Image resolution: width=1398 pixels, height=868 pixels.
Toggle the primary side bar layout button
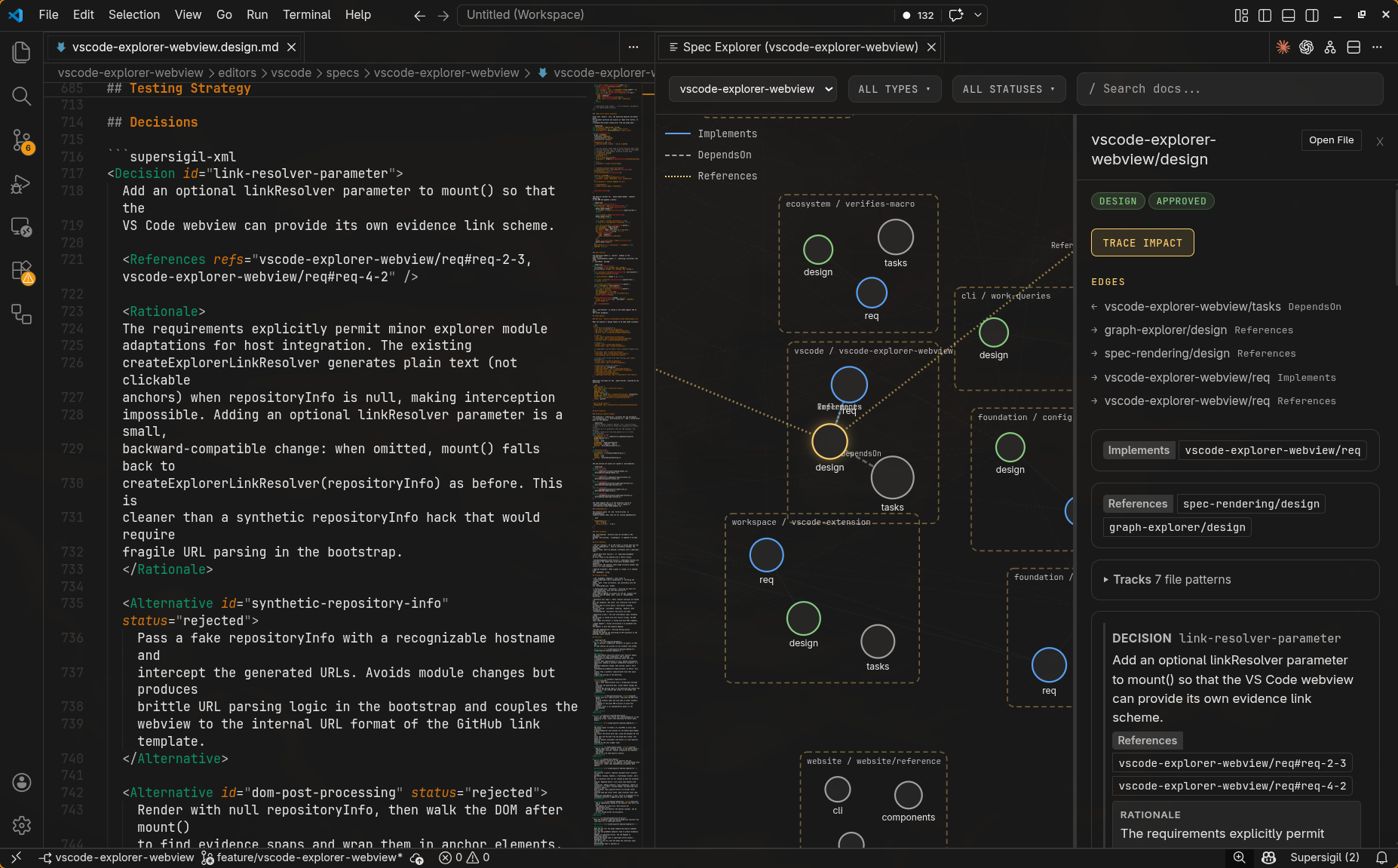click(x=1265, y=15)
